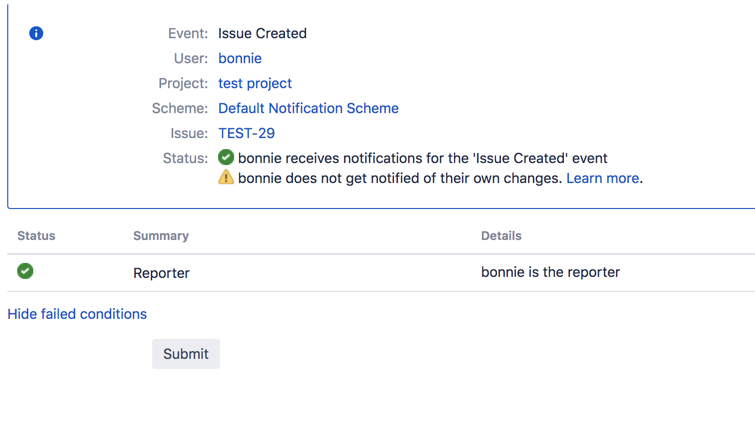Open Default Notification Scheme link

pyautogui.click(x=308, y=108)
